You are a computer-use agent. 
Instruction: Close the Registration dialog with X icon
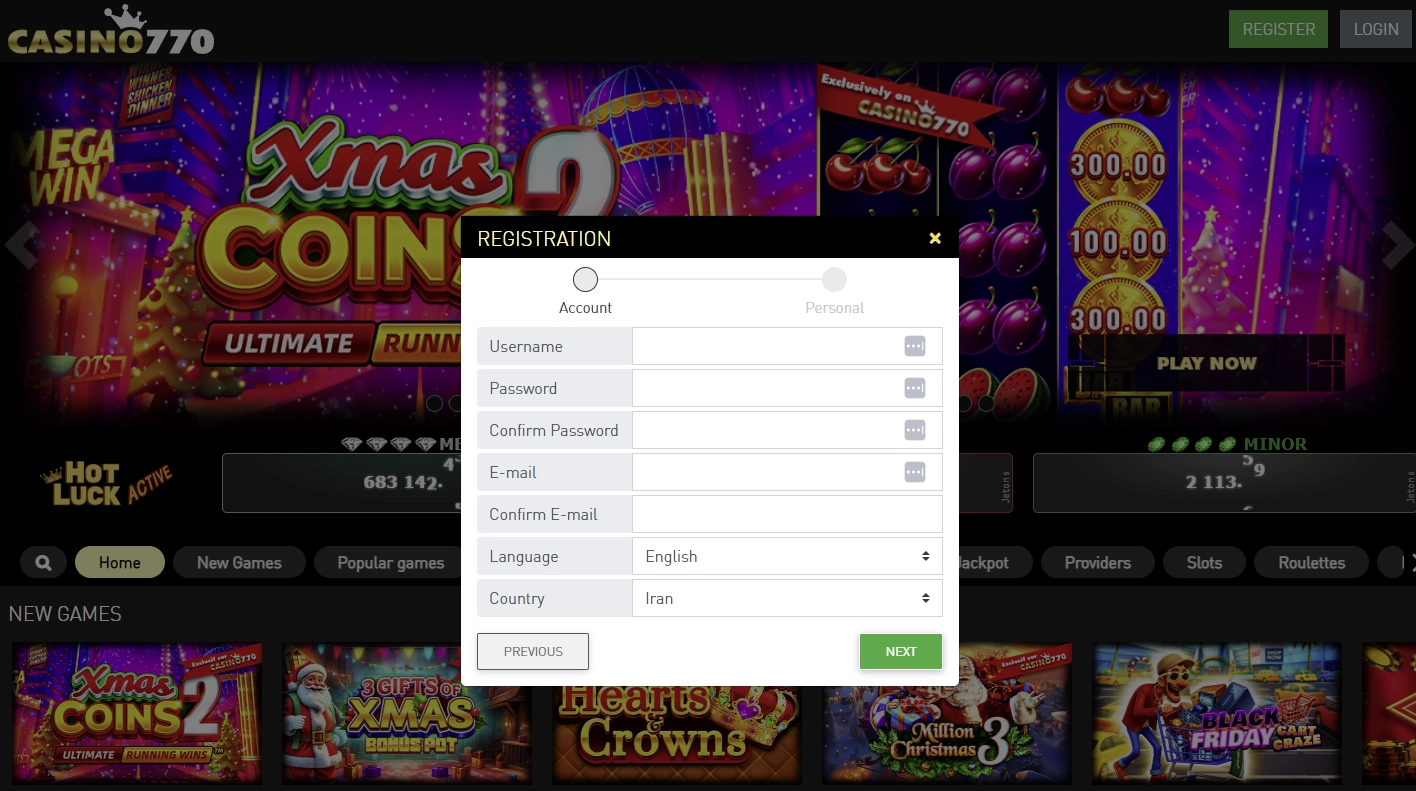pyautogui.click(x=935, y=238)
